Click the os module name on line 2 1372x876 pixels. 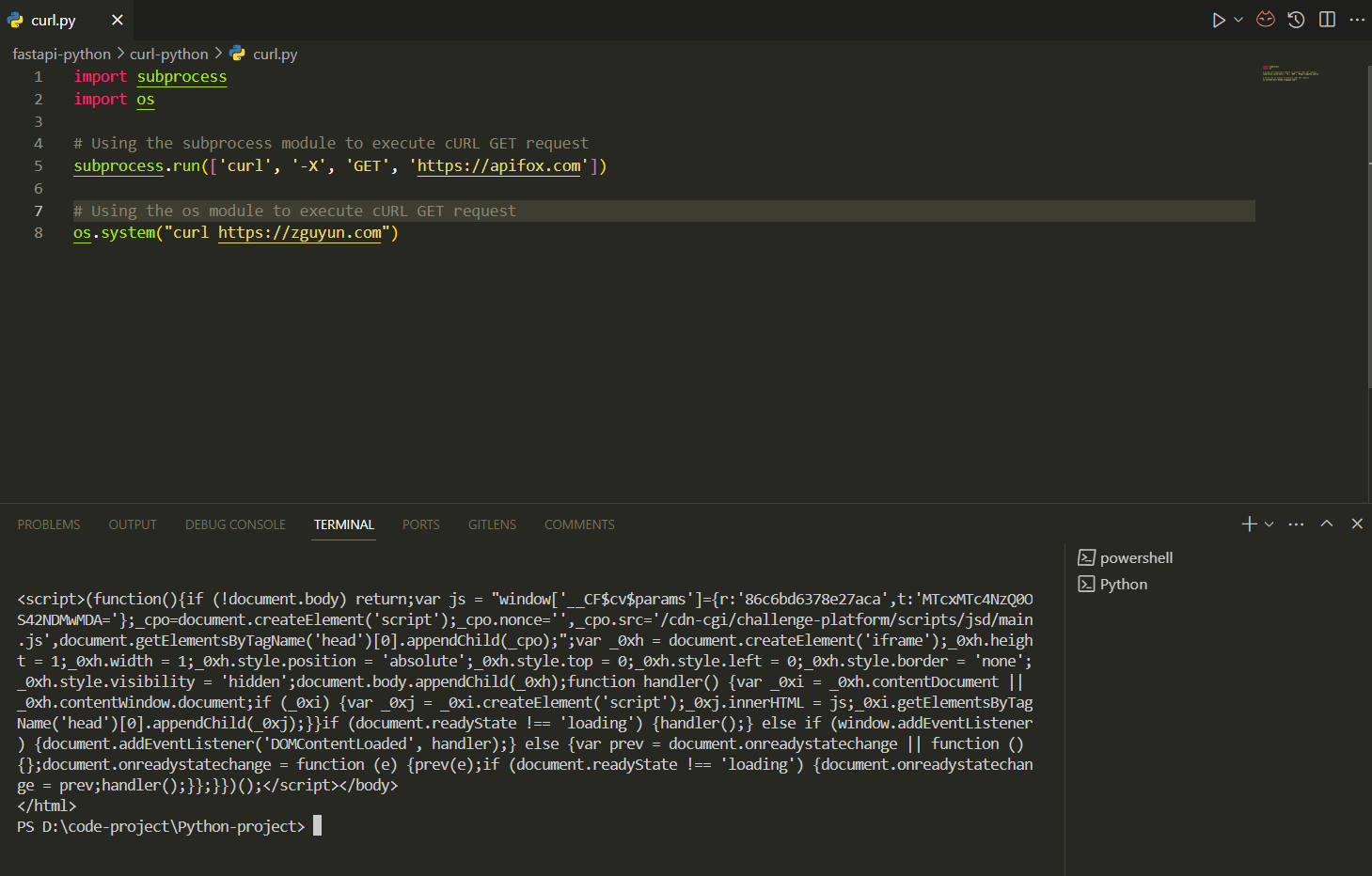tap(146, 100)
